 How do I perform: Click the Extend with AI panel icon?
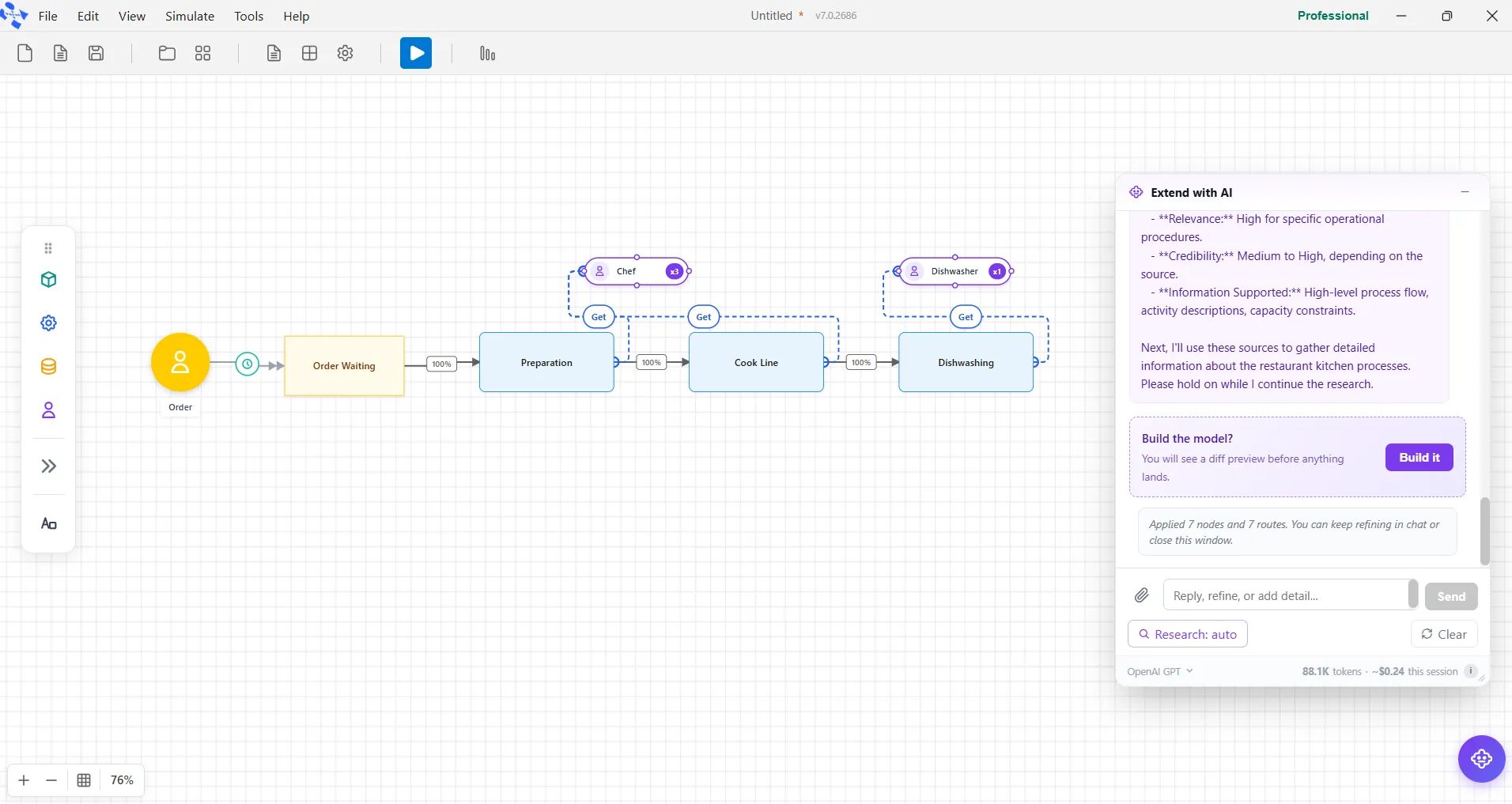(x=1136, y=192)
